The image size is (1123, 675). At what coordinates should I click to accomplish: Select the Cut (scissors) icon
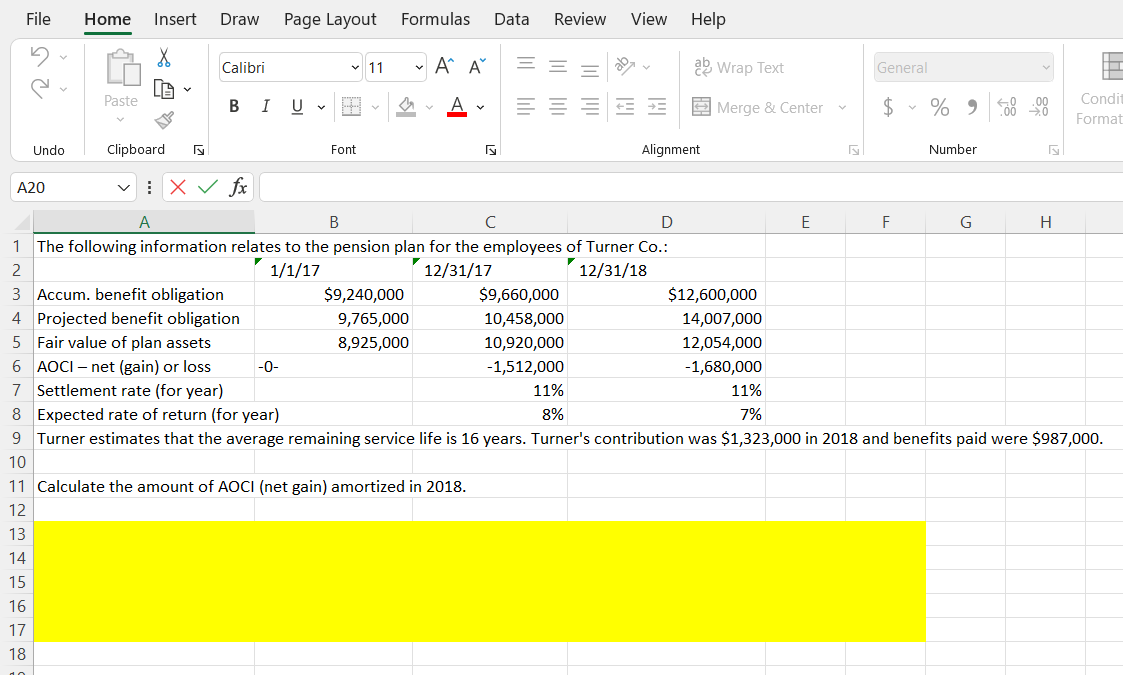pos(163,58)
